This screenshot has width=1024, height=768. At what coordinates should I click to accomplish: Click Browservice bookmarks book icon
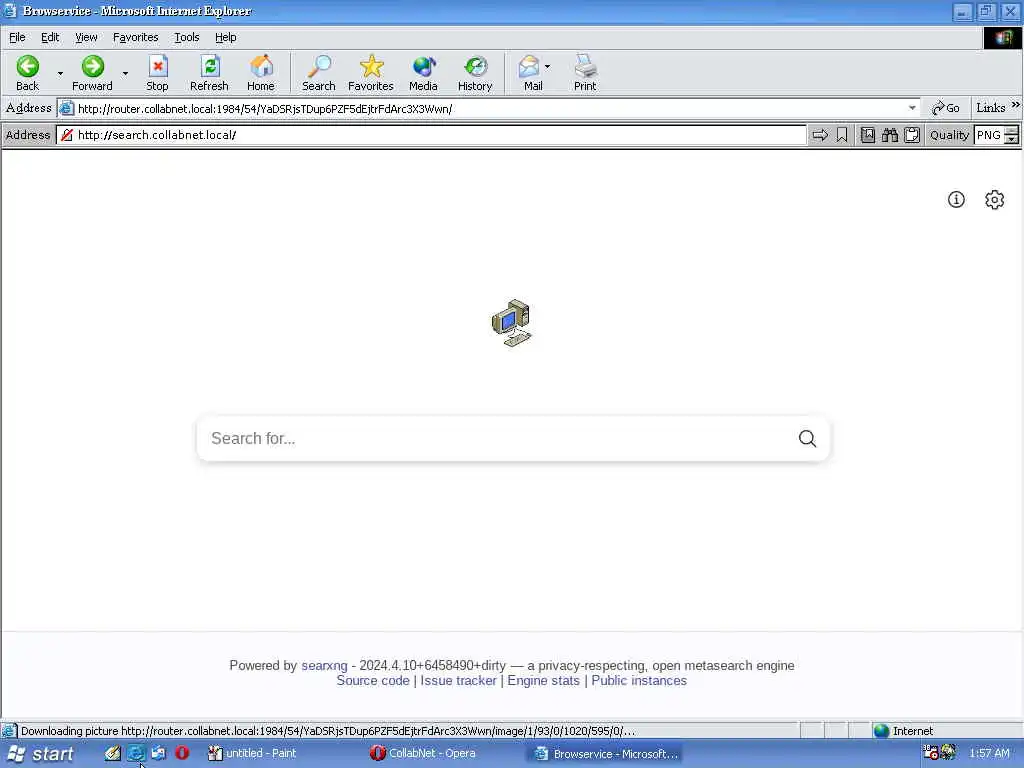tap(867, 135)
